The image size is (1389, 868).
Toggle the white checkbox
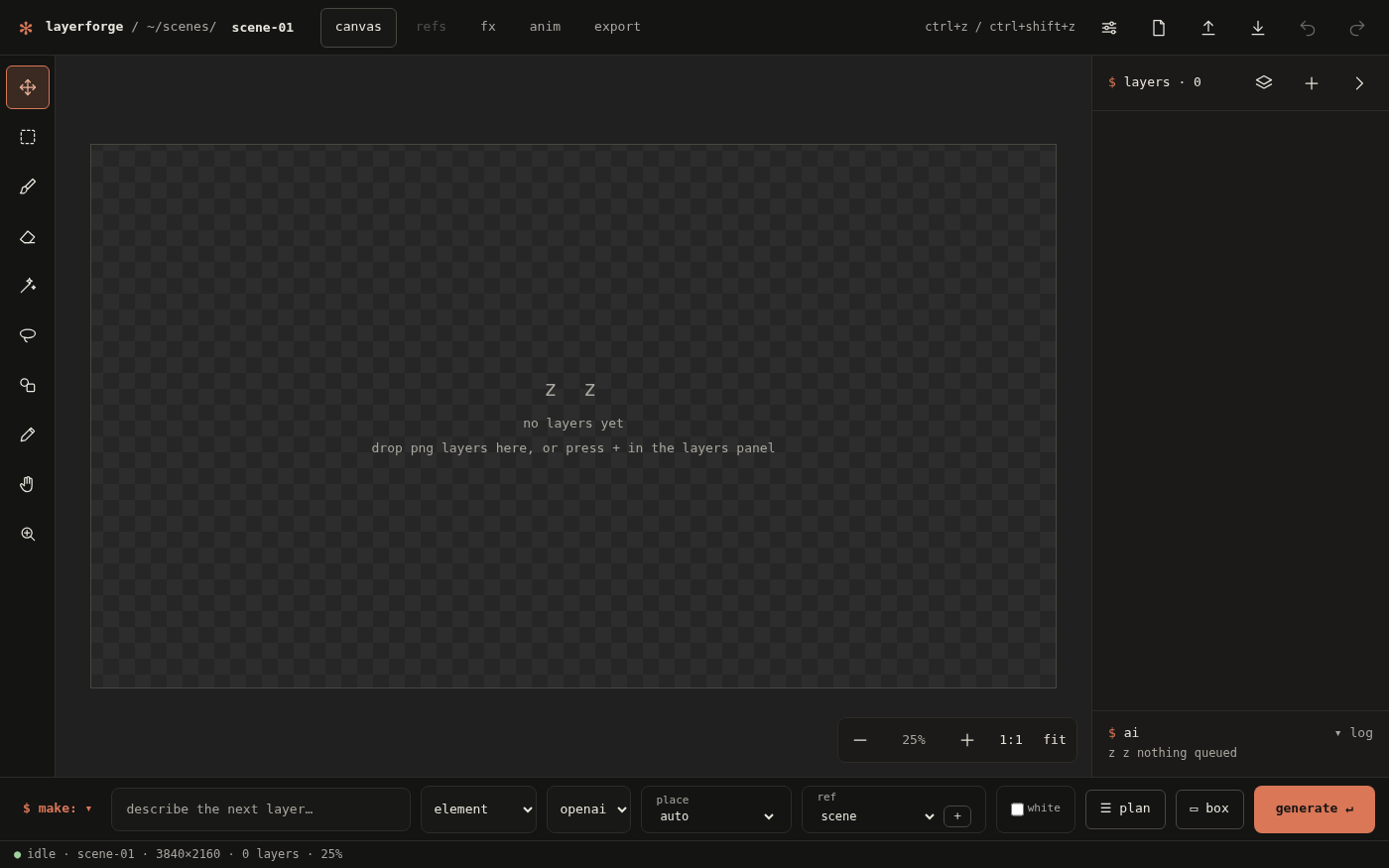[x=1017, y=809]
